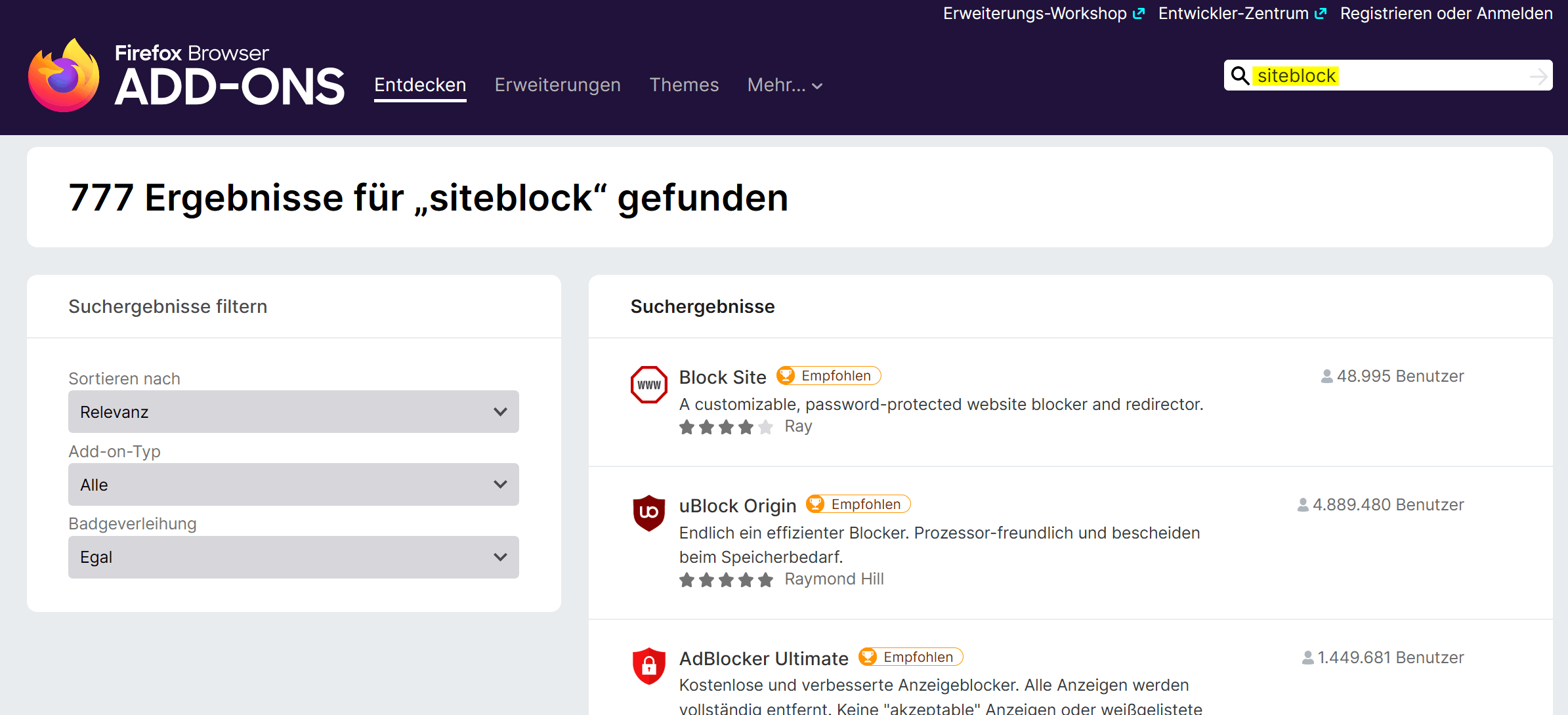Viewport: 1568px width, 715px height.
Task: Open the uBlock Origin shield icon
Action: pos(648,513)
